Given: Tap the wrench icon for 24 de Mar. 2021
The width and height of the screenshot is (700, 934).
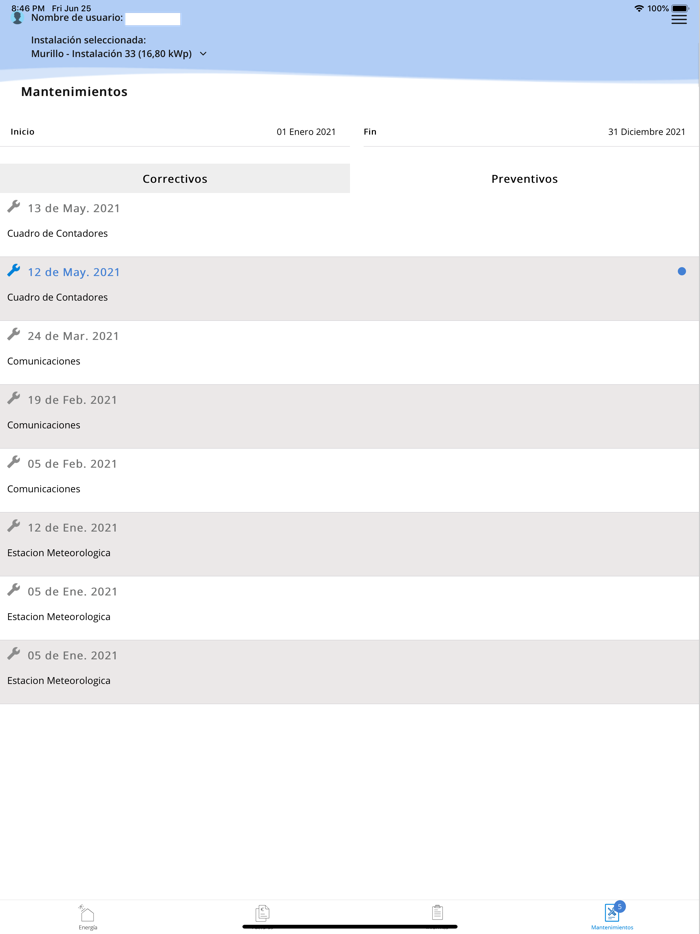Looking at the screenshot, I should tap(14, 334).
